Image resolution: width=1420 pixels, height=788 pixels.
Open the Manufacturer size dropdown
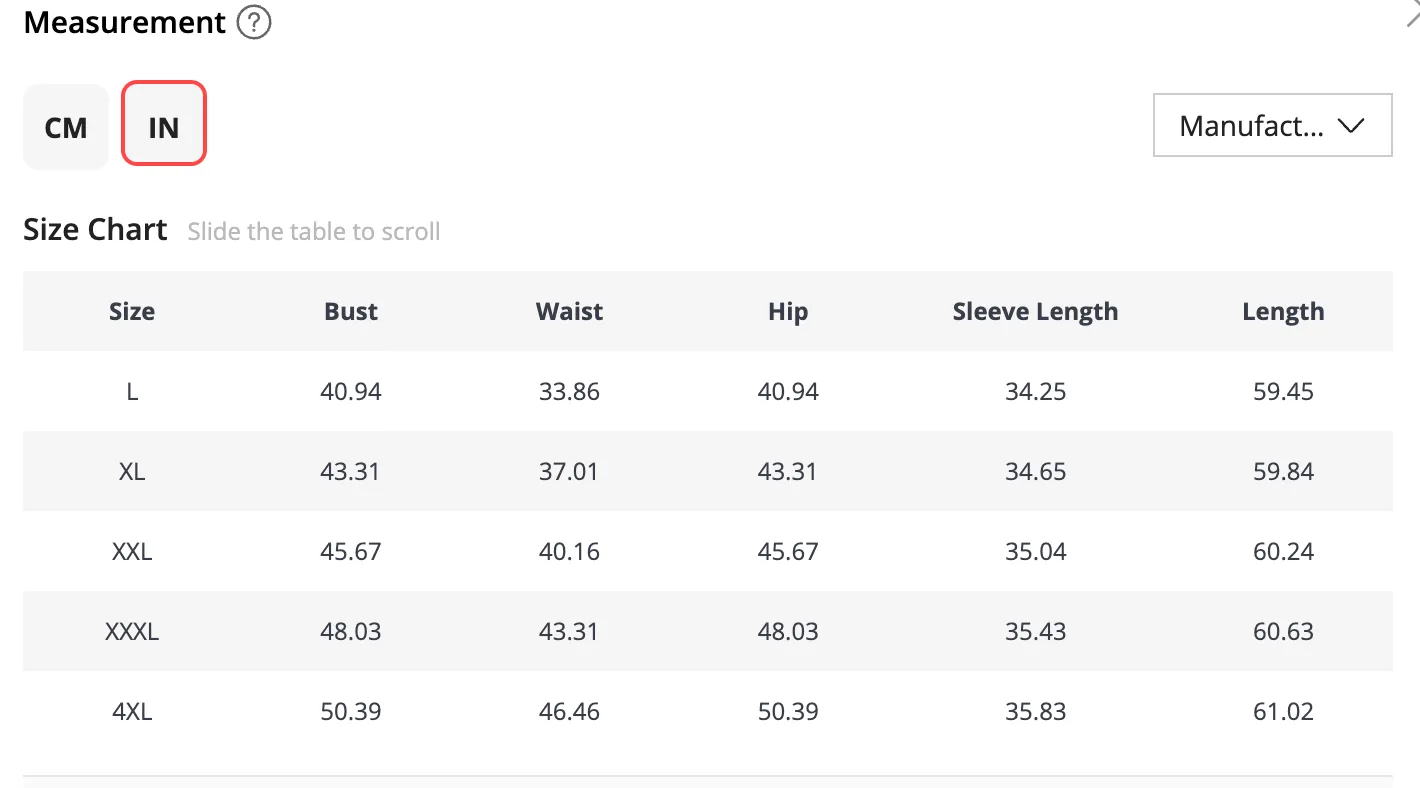(1272, 125)
